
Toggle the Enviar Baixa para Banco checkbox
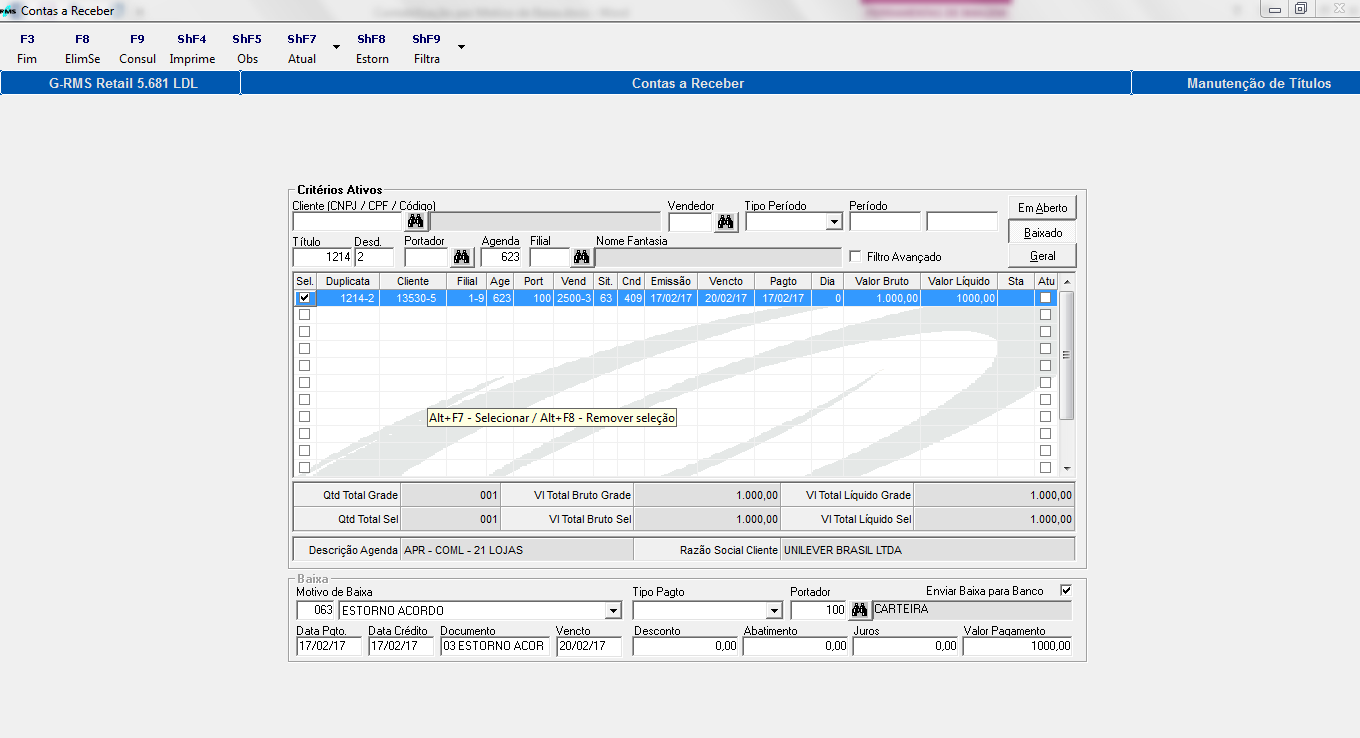click(1065, 590)
